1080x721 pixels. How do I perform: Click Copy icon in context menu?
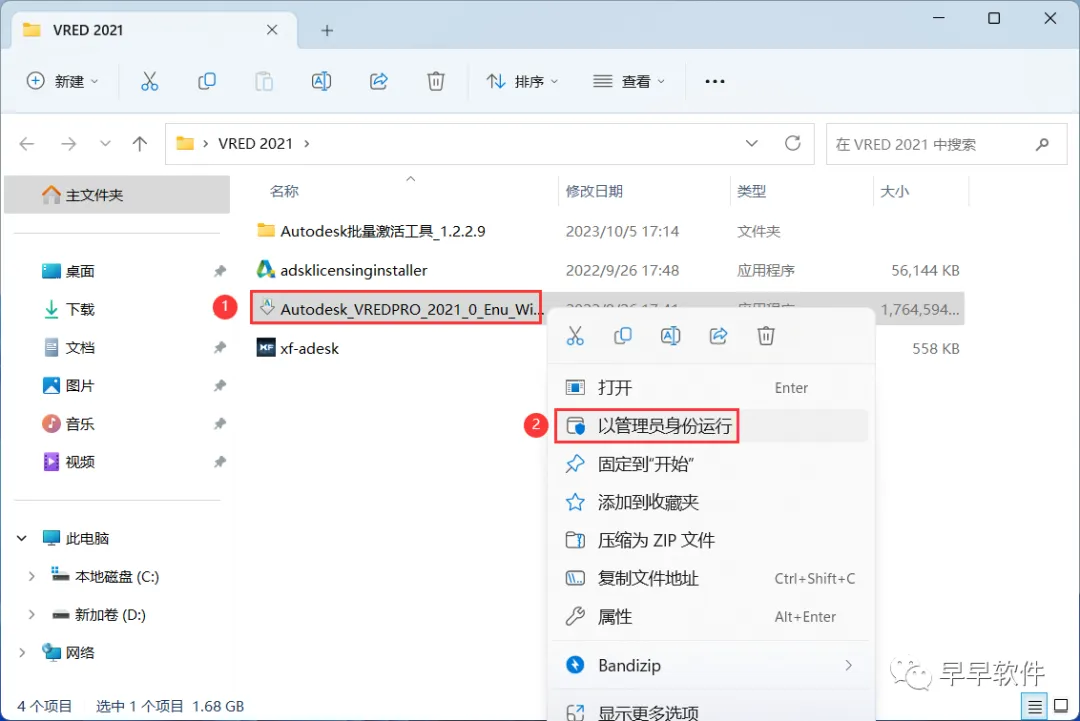click(x=623, y=336)
